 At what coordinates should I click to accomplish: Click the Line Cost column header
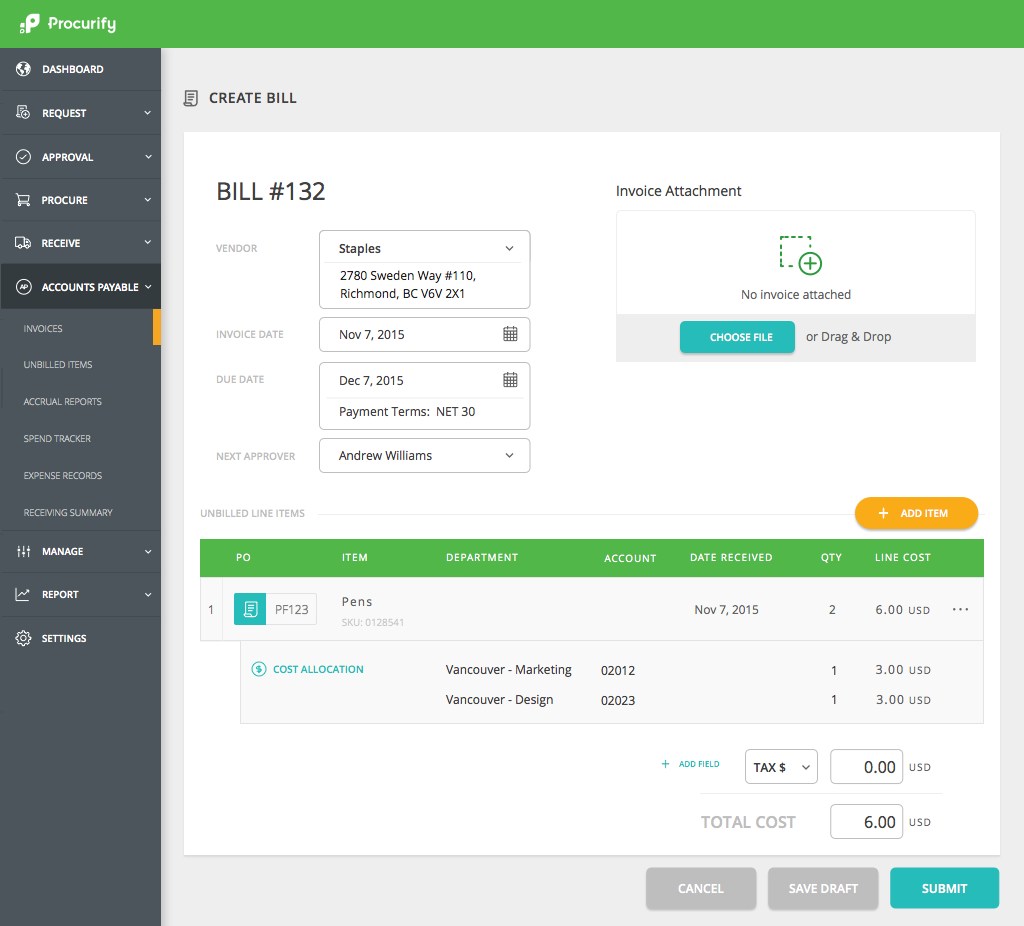pyautogui.click(x=903, y=557)
